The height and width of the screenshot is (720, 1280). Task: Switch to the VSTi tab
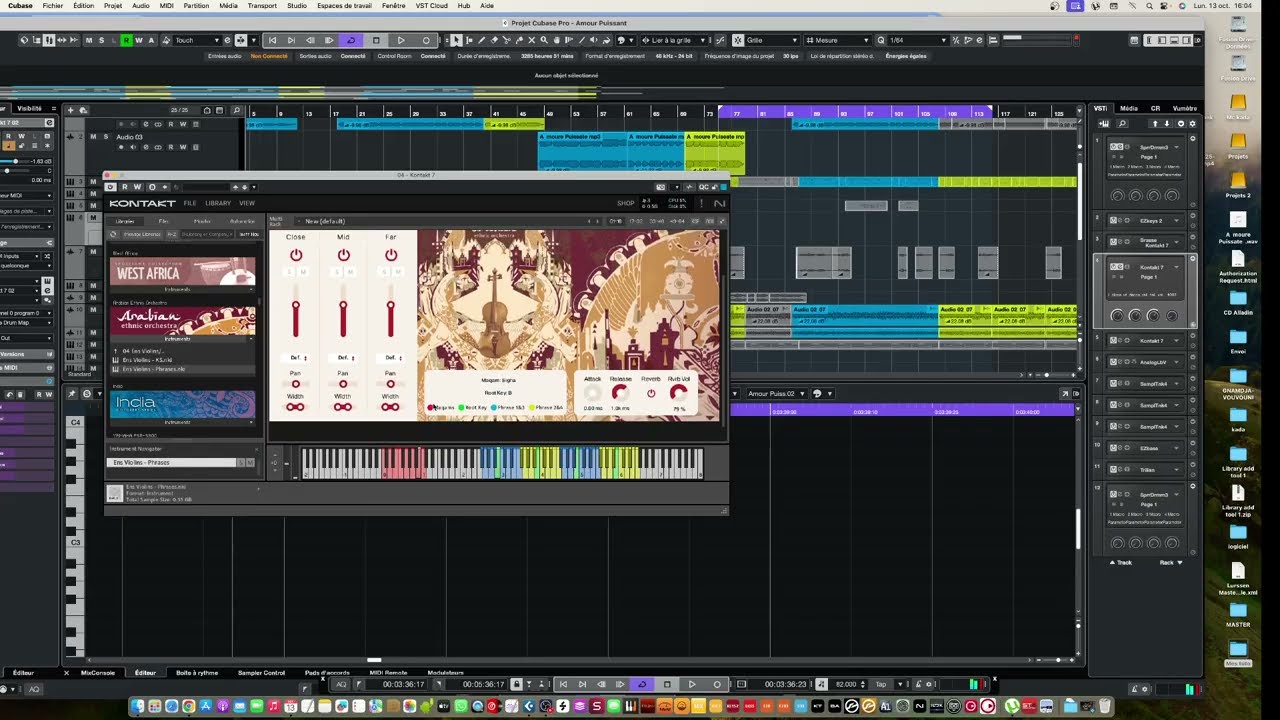(1100, 108)
